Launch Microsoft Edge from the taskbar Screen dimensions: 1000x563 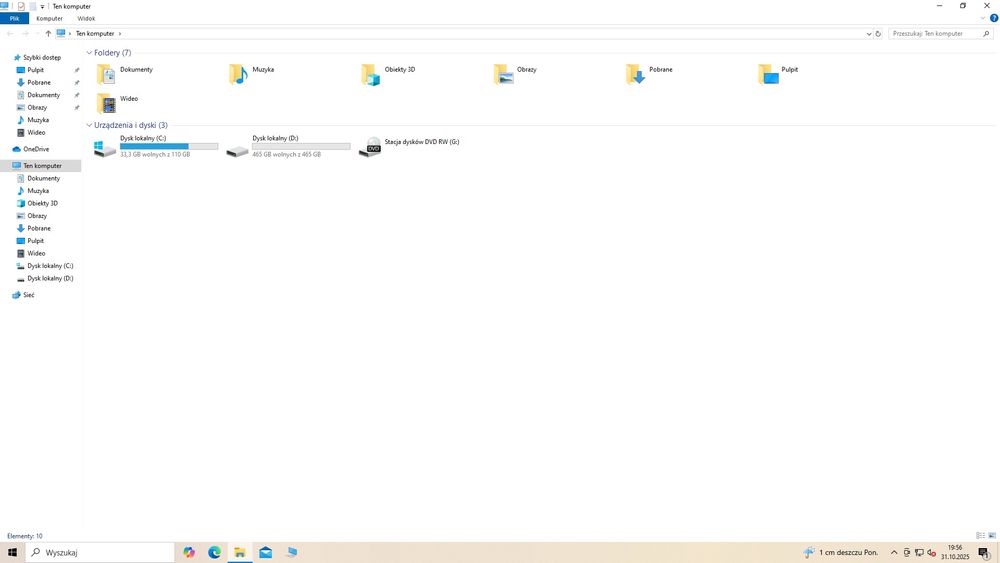[214, 552]
